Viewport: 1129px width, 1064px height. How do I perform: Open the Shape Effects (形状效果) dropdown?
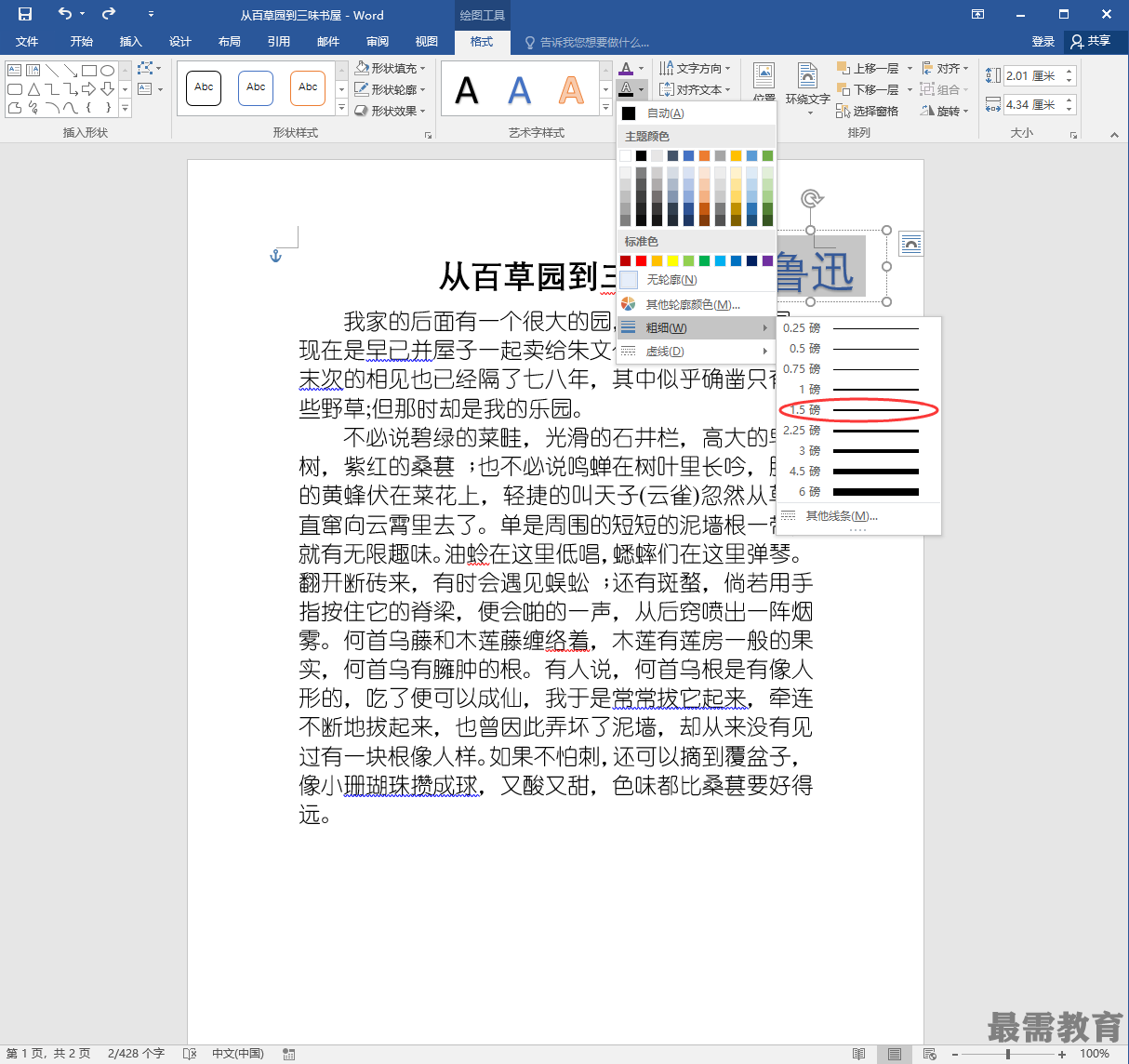tap(391, 111)
